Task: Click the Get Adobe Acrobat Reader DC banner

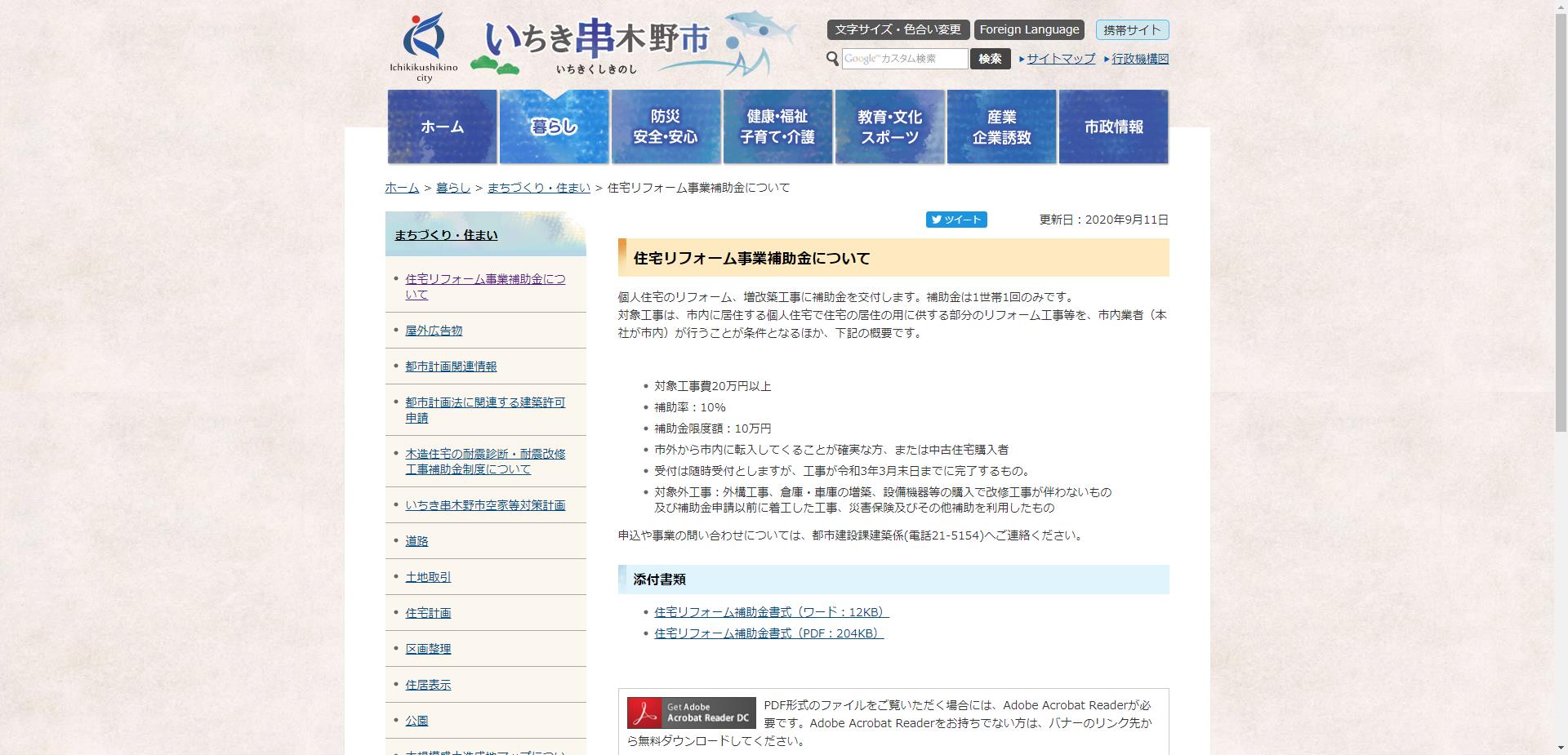Action: [x=690, y=712]
